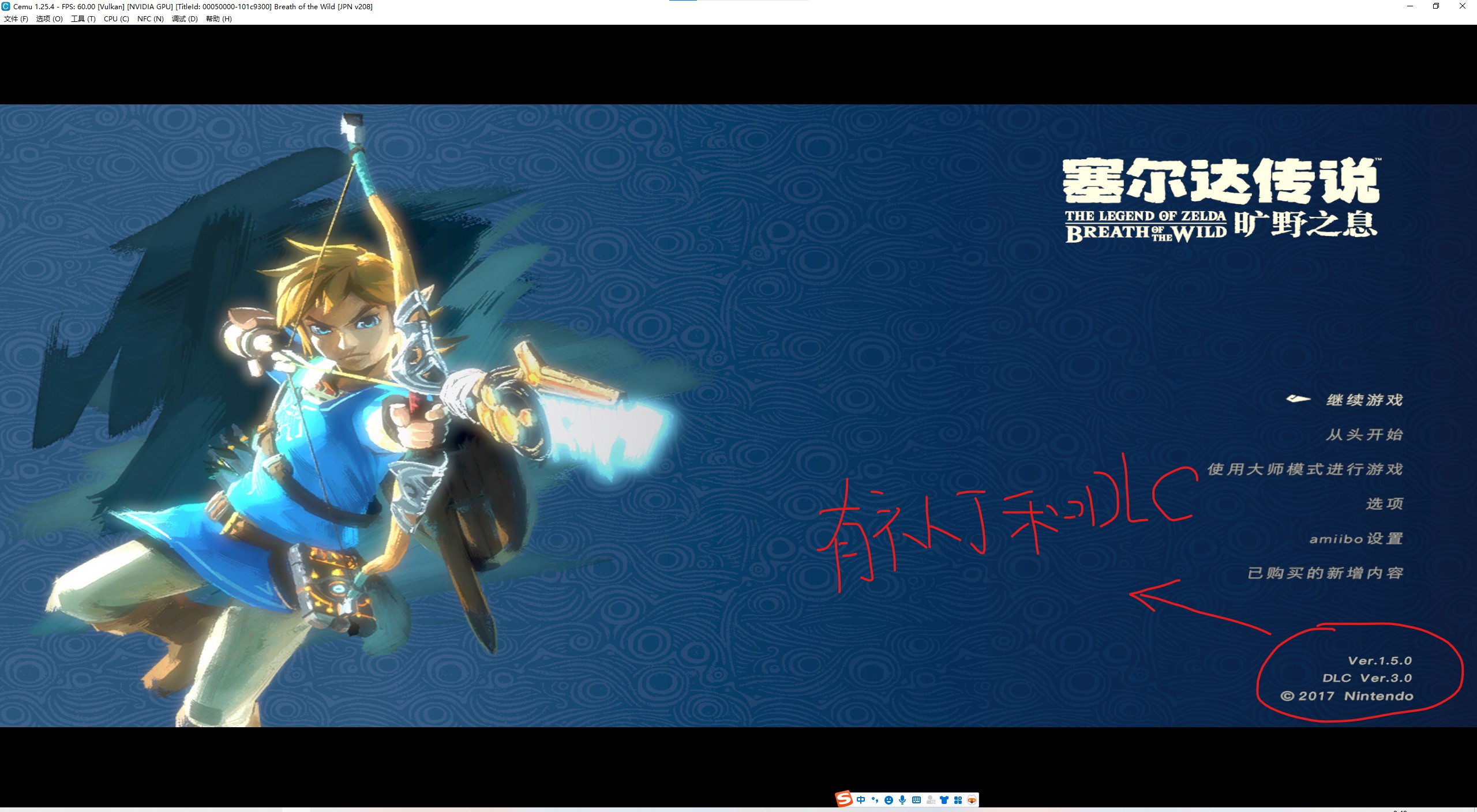The height and width of the screenshot is (812, 1477).
Task: Open the CPU (C) menu
Action: pos(116,18)
